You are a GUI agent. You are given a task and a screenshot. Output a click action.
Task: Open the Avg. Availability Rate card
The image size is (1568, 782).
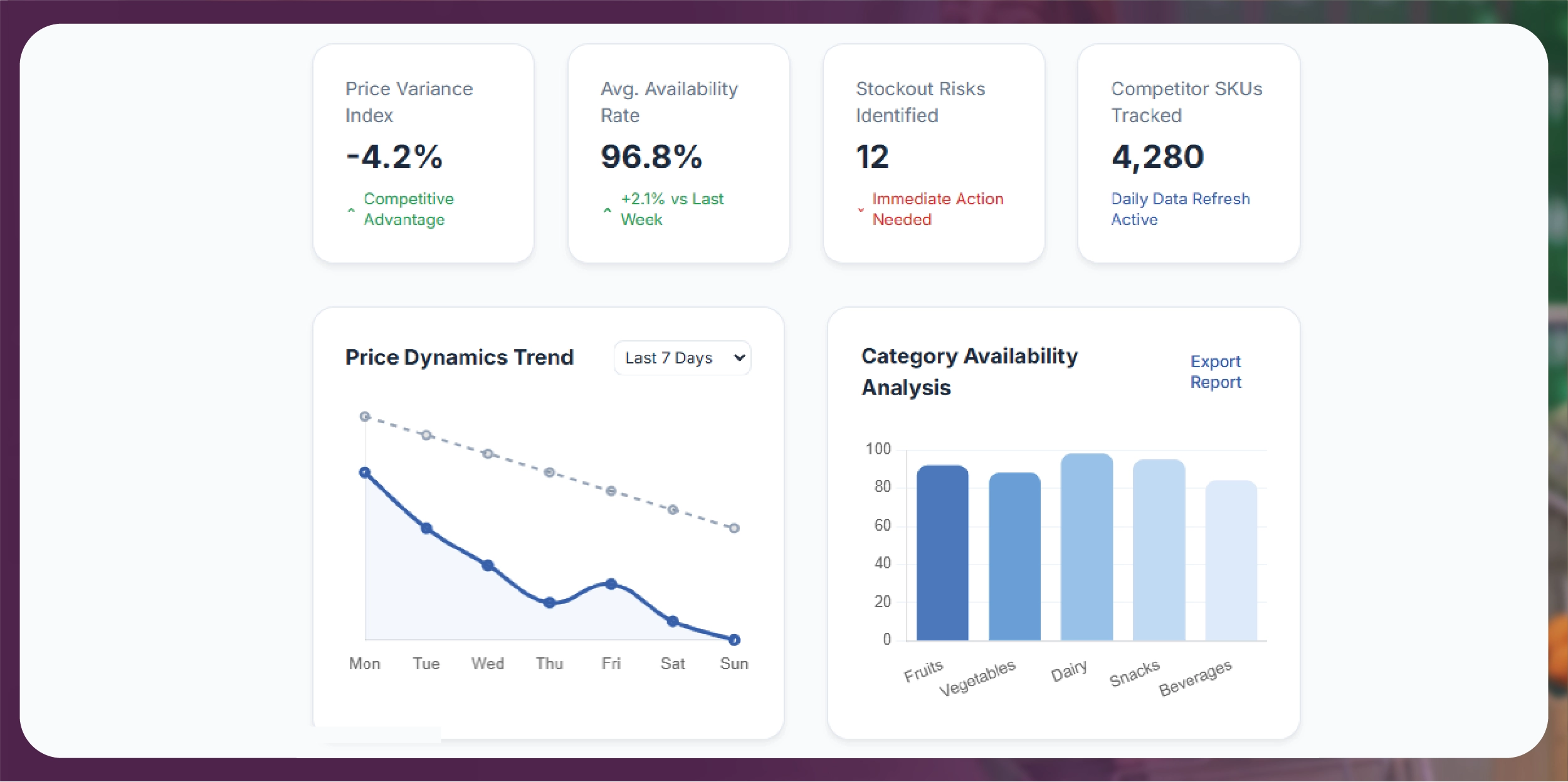click(x=678, y=154)
